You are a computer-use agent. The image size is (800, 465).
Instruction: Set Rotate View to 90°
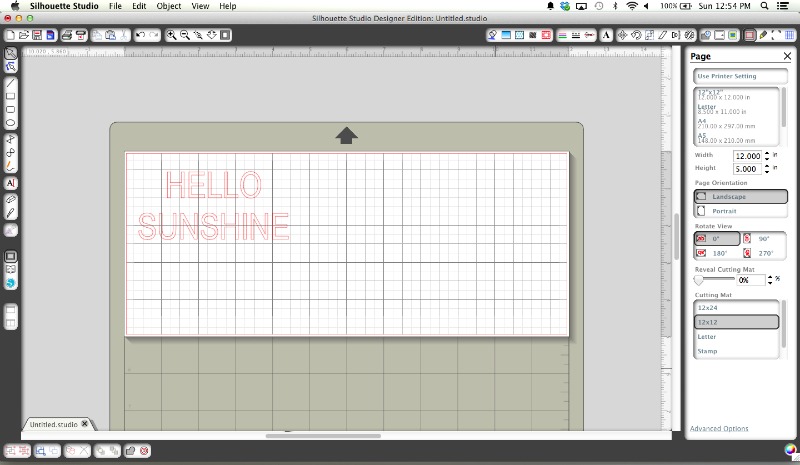click(x=764, y=238)
